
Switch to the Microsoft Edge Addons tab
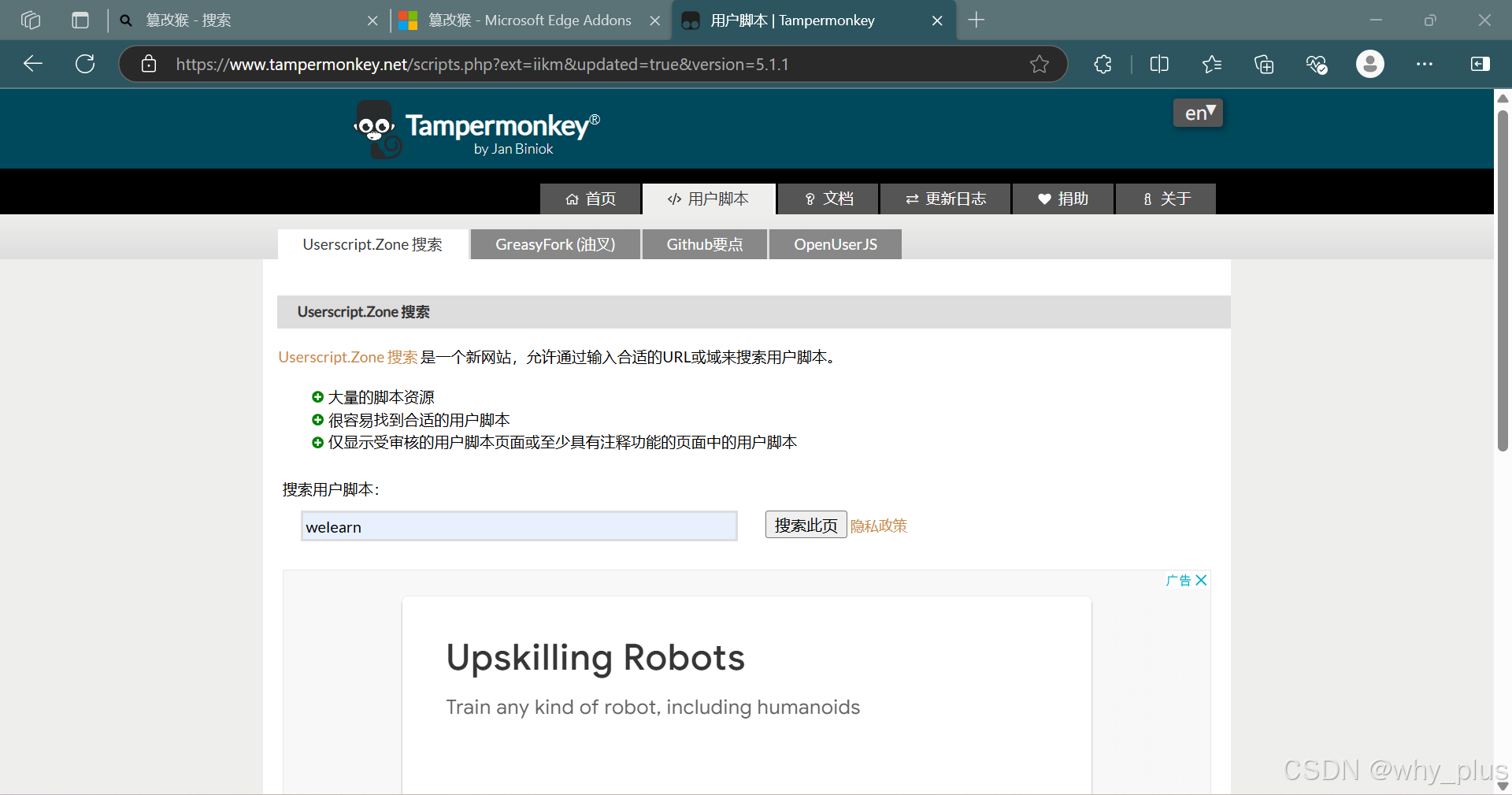pyautogui.click(x=529, y=20)
